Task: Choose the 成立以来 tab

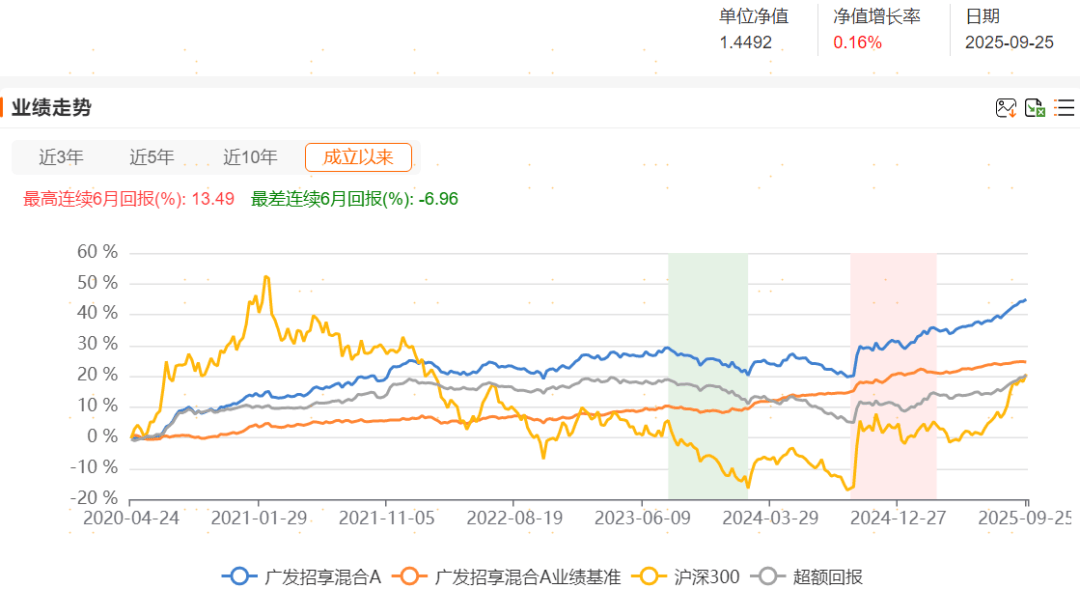Action: 358,157
